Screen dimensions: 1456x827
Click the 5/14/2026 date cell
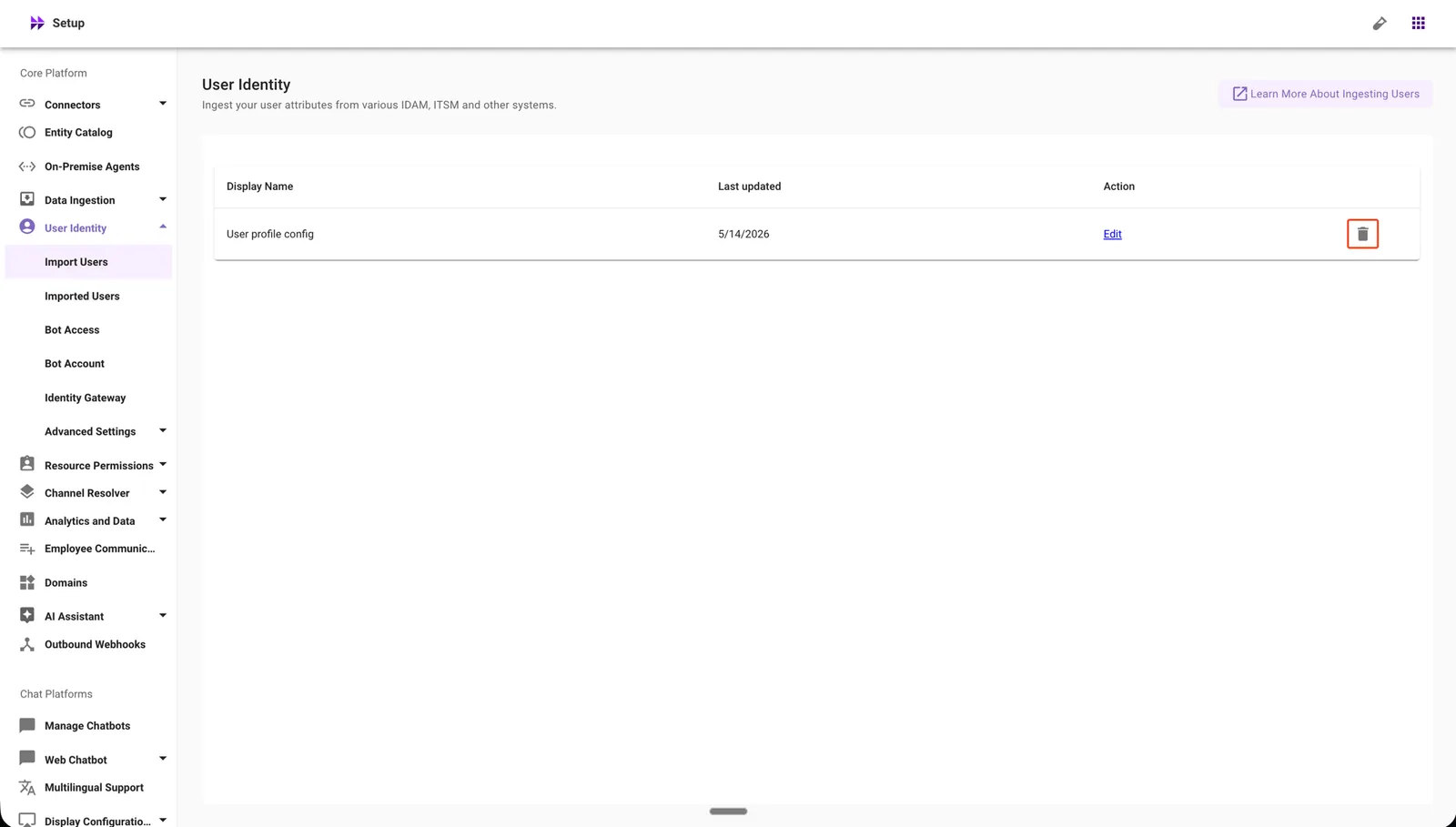pos(743,234)
